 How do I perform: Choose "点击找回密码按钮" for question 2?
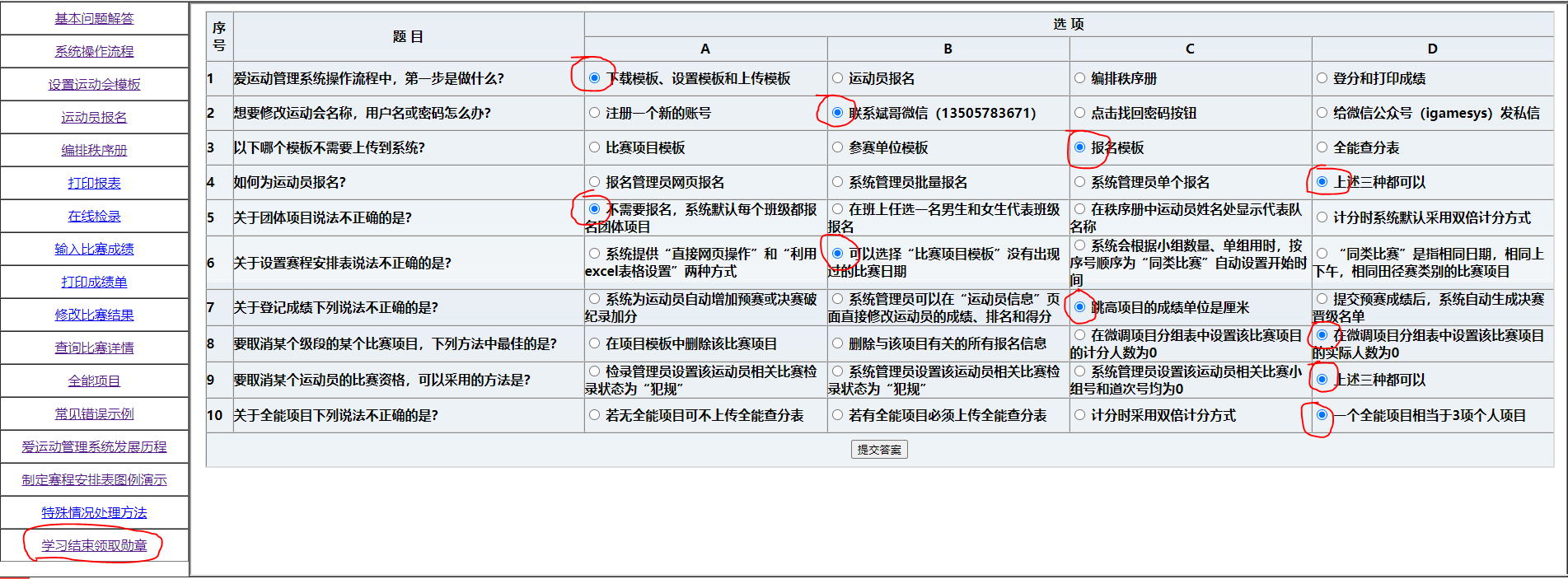(1079, 113)
